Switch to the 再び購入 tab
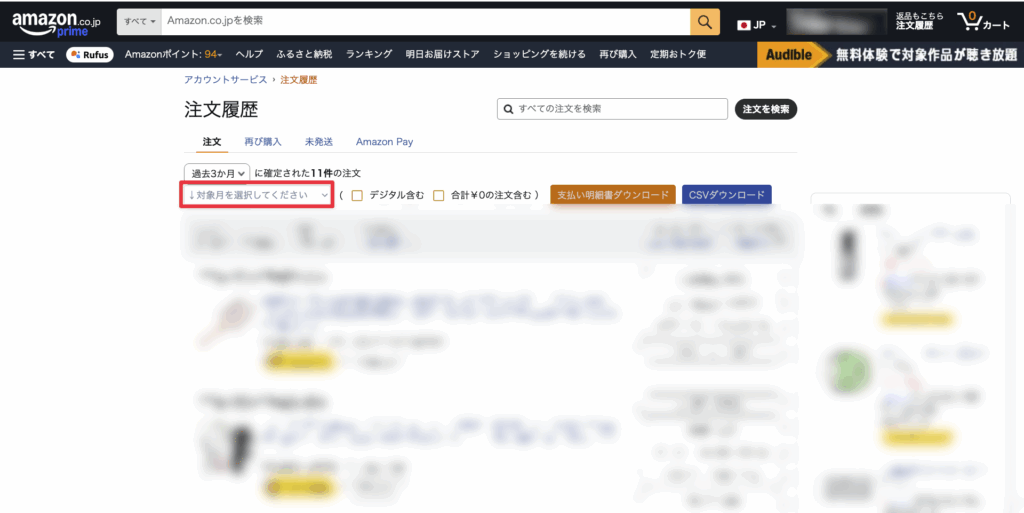 coord(263,142)
